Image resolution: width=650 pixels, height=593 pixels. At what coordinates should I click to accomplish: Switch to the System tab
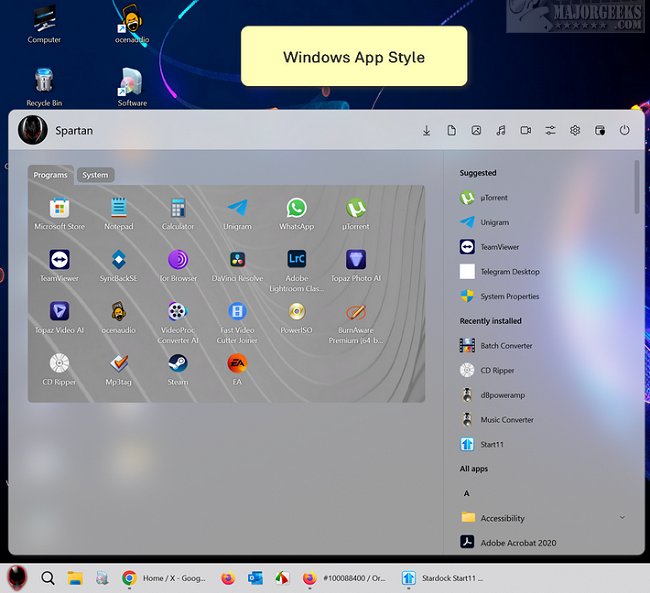tap(95, 175)
